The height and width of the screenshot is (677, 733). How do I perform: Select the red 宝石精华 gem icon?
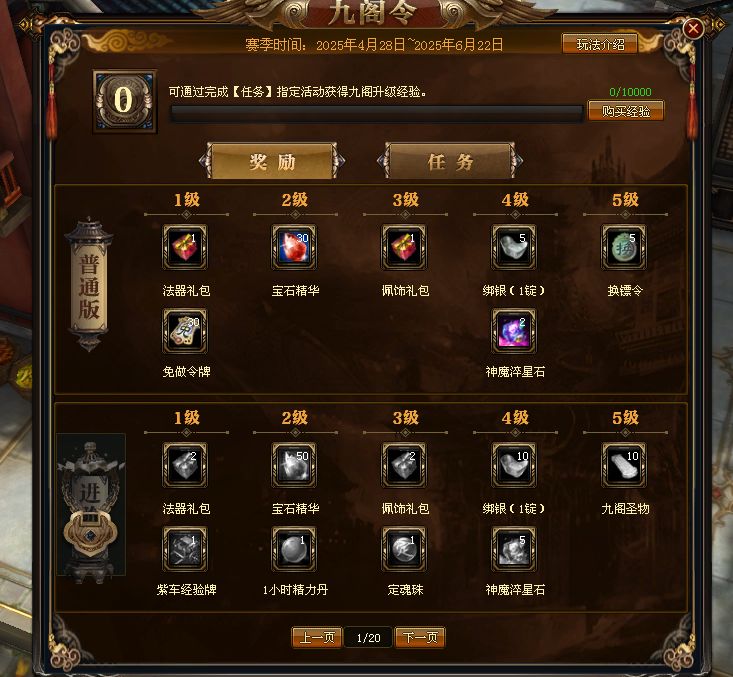(x=295, y=247)
